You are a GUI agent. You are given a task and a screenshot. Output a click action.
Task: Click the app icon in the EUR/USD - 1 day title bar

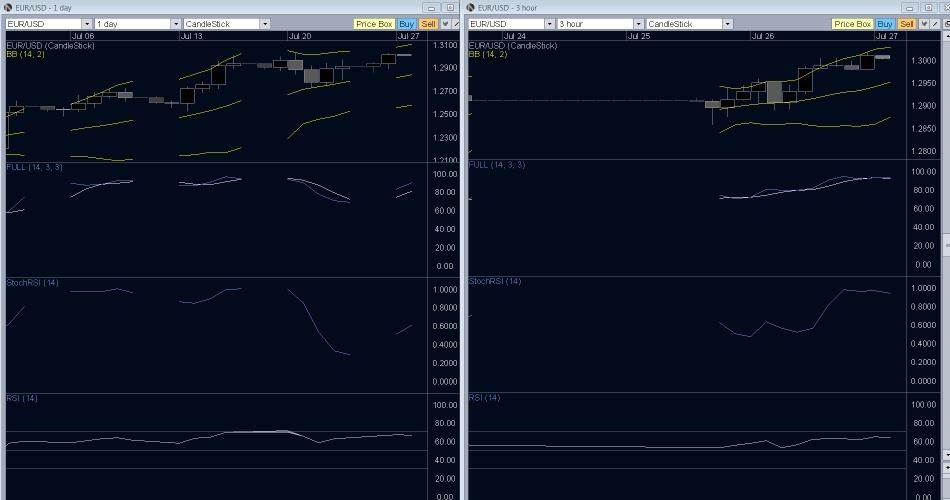[x=8, y=7]
